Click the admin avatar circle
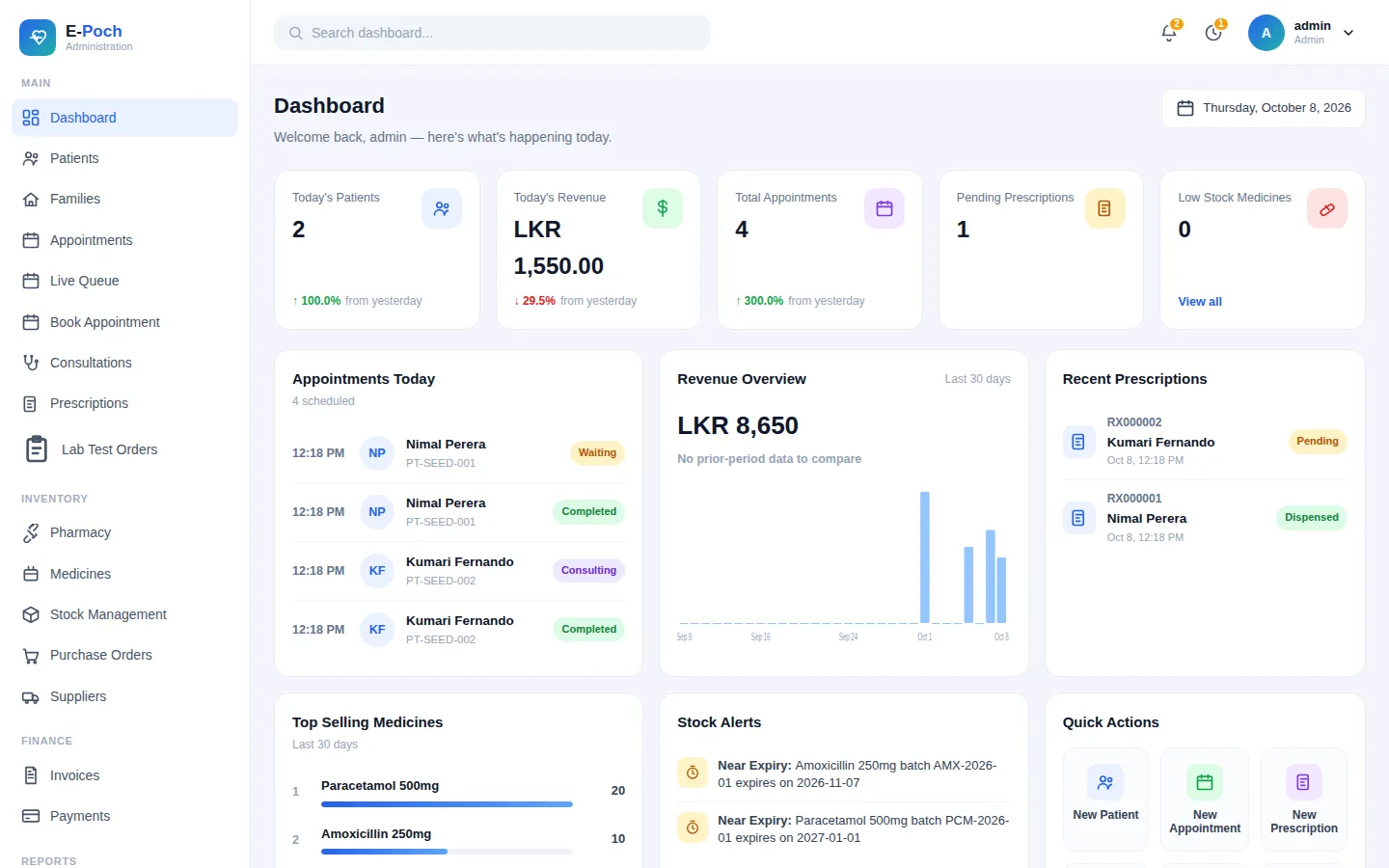This screenshot has height=868, width=1389. click(1266, 33)
